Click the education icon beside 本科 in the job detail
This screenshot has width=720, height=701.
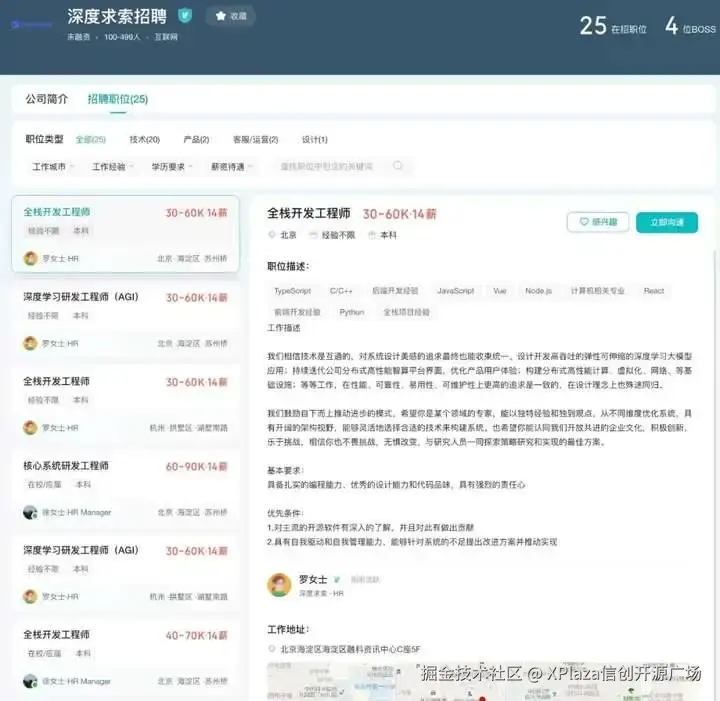coord(372,235)
